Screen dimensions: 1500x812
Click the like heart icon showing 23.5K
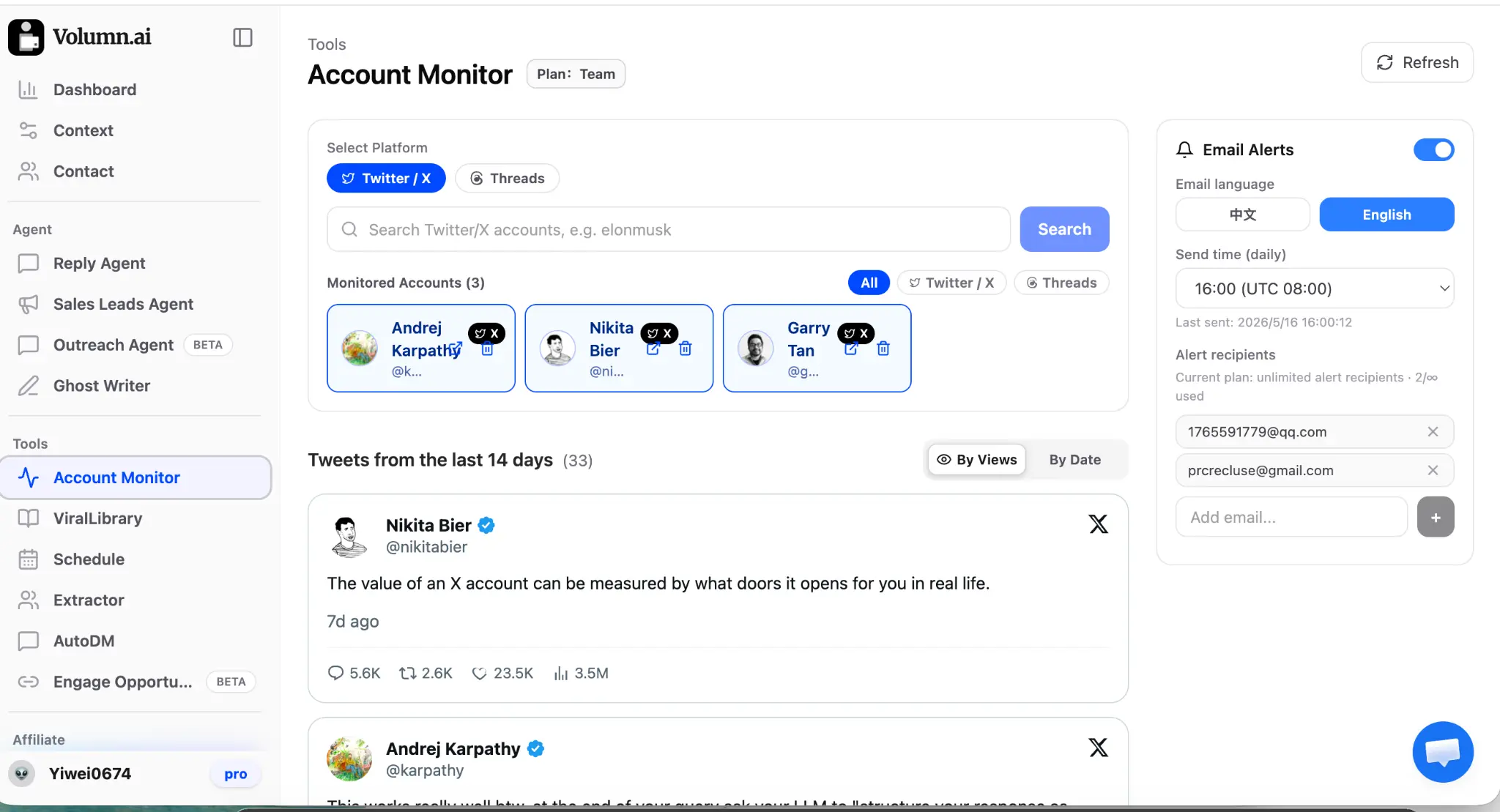479,674
